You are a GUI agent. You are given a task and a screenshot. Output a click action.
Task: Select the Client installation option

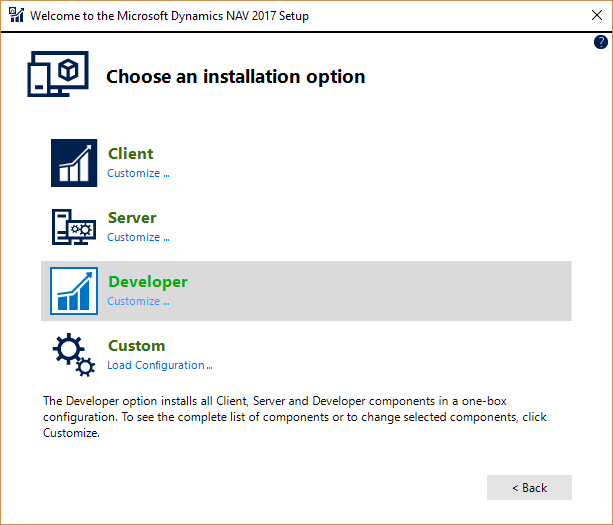(131, 154)
